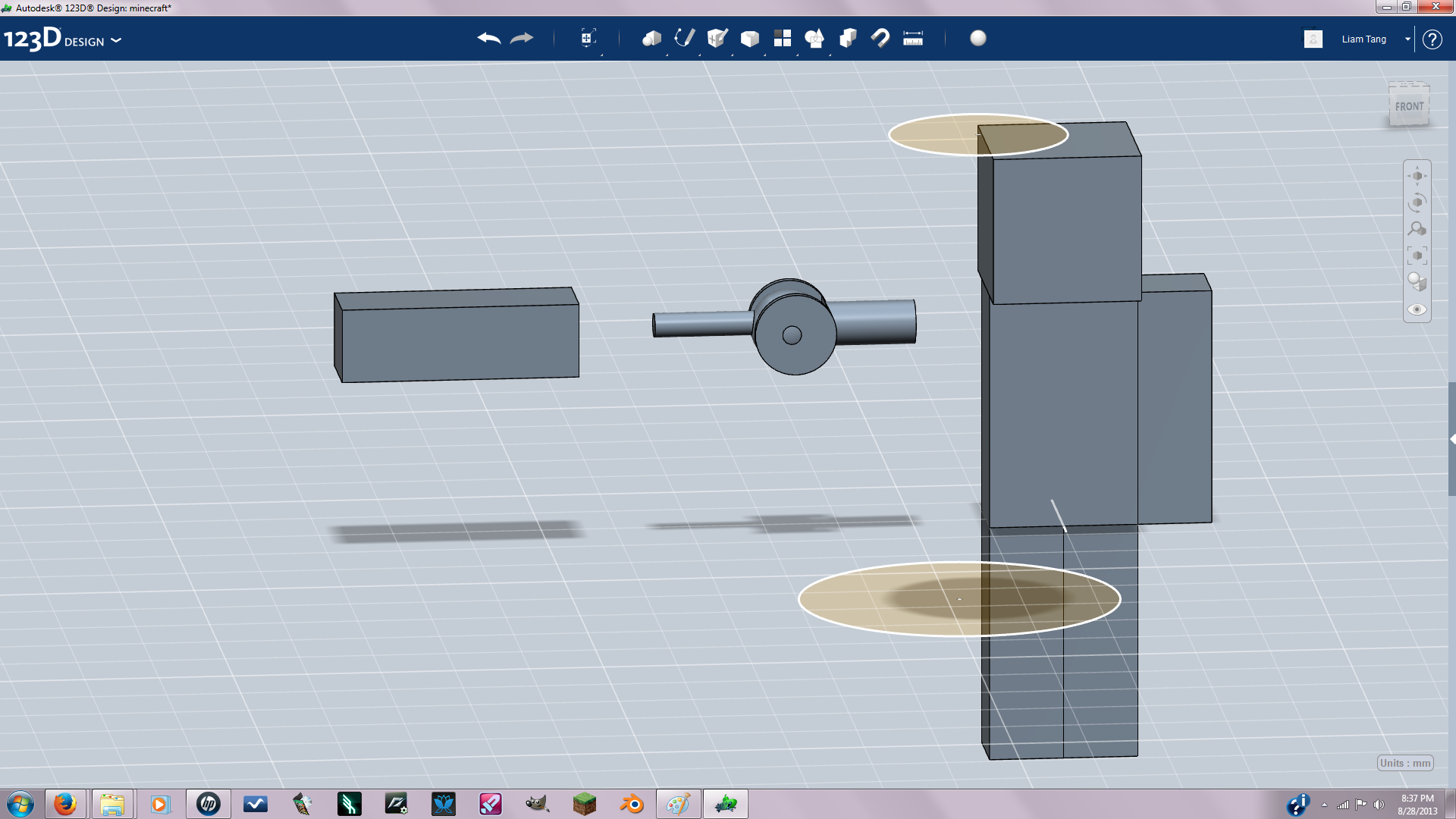Expand the Transform tool flyout arrow
Screen dimensions: 1456x819
[602, 55]
